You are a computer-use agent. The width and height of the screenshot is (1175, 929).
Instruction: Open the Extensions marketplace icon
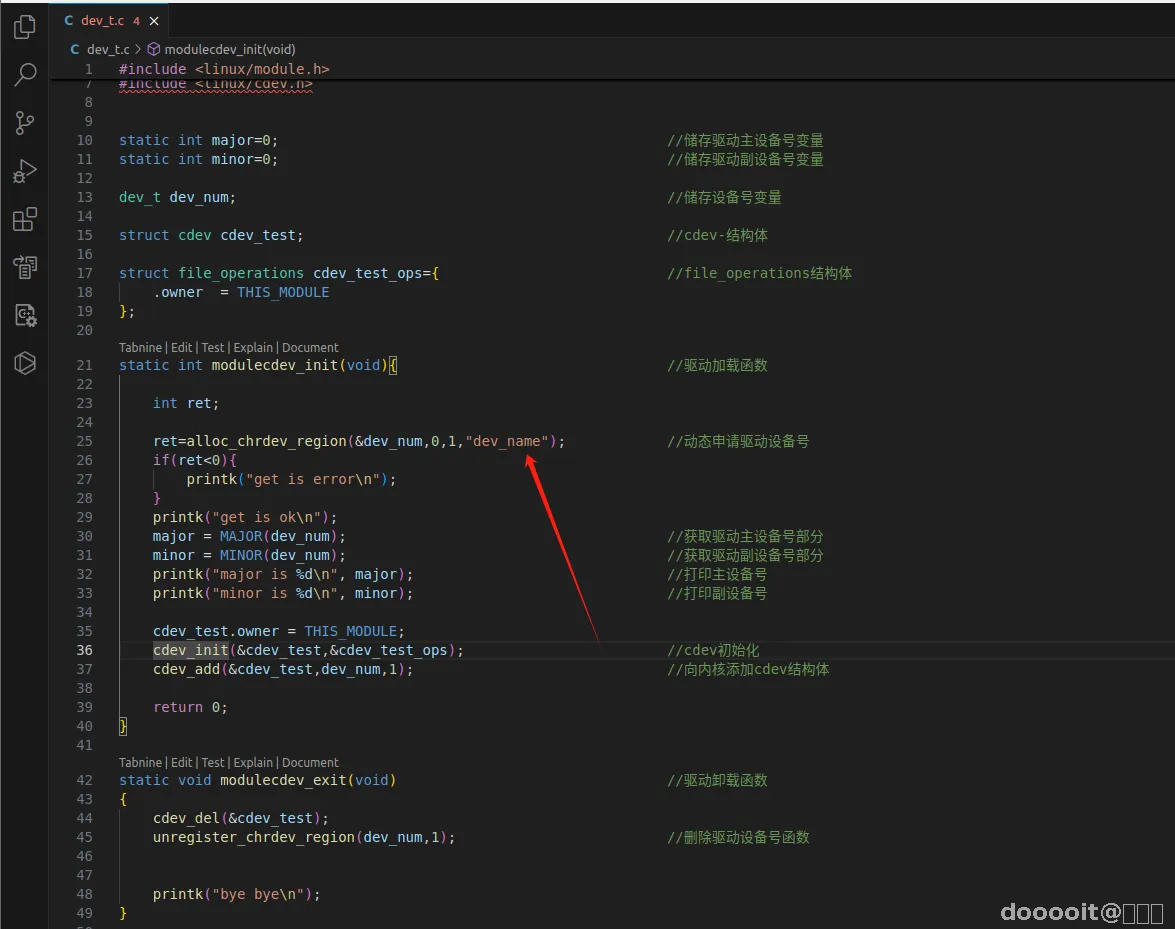[x=25, y=219]
